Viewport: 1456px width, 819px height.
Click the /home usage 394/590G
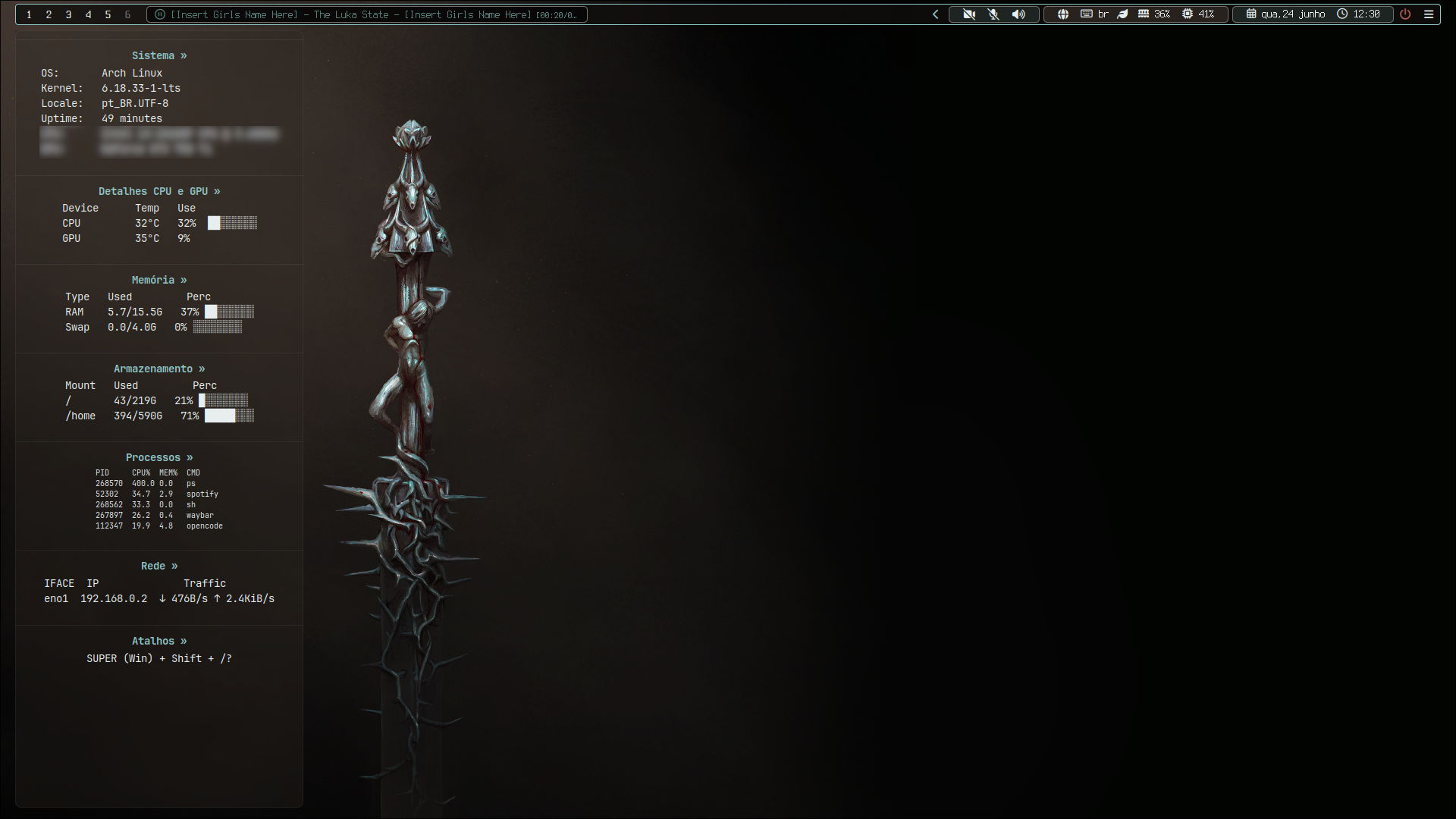pyautogui.click(x=138, y=416)
